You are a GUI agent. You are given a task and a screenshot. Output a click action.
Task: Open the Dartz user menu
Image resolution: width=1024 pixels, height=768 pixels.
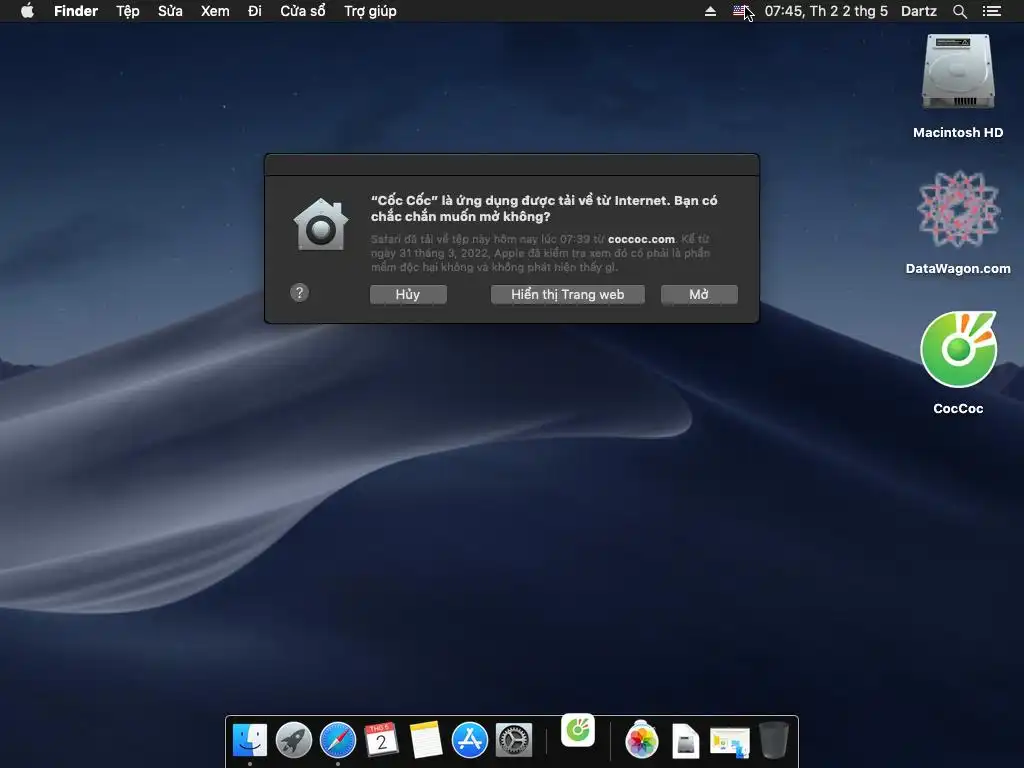click(x=919, y=11)
